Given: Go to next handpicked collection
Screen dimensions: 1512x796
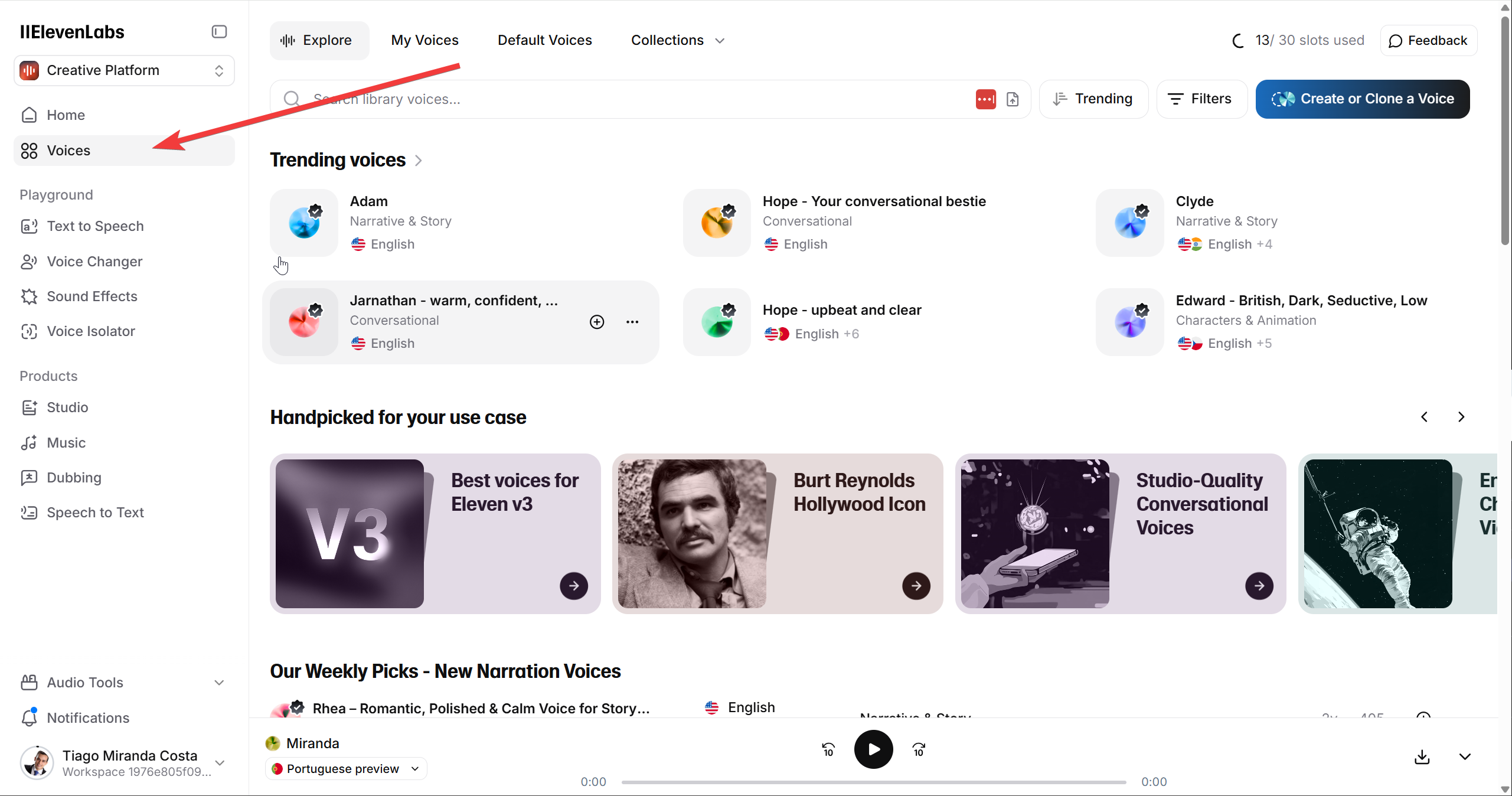Looking at the screenshot, I should 1461,417.
